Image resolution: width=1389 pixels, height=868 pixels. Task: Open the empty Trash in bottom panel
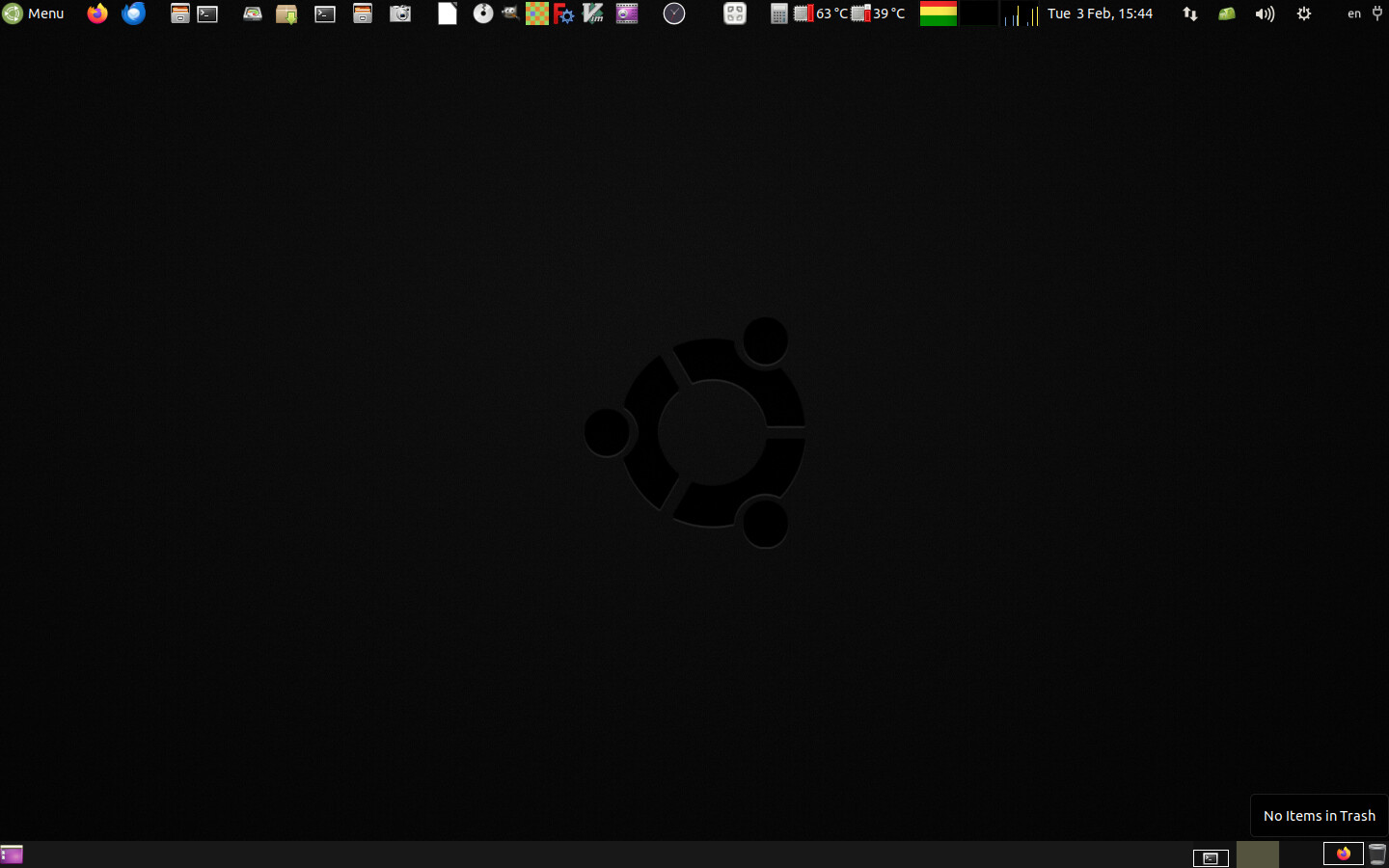coord(1377,854)
